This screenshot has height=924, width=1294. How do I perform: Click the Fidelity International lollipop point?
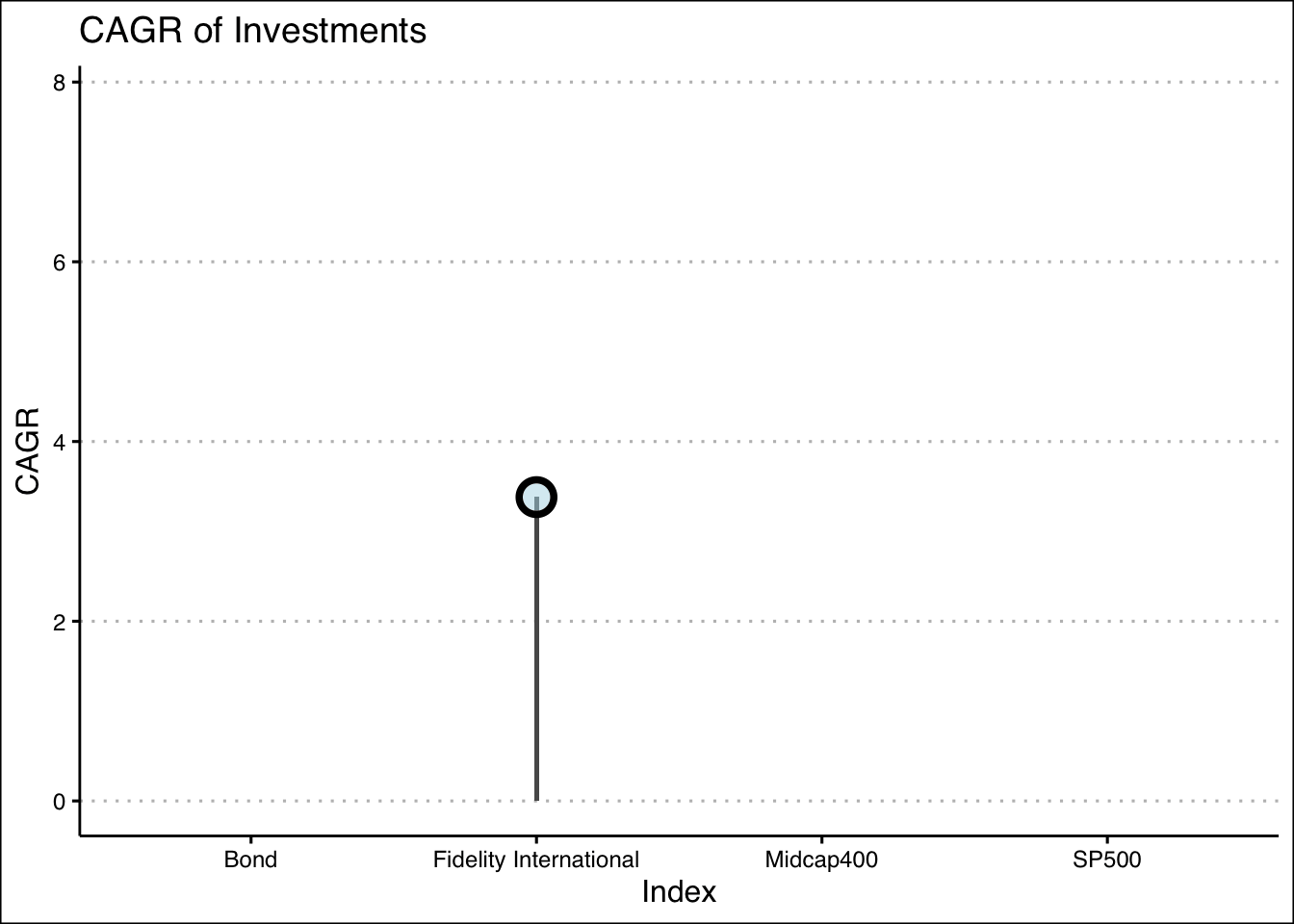click(x=536, y=498)
